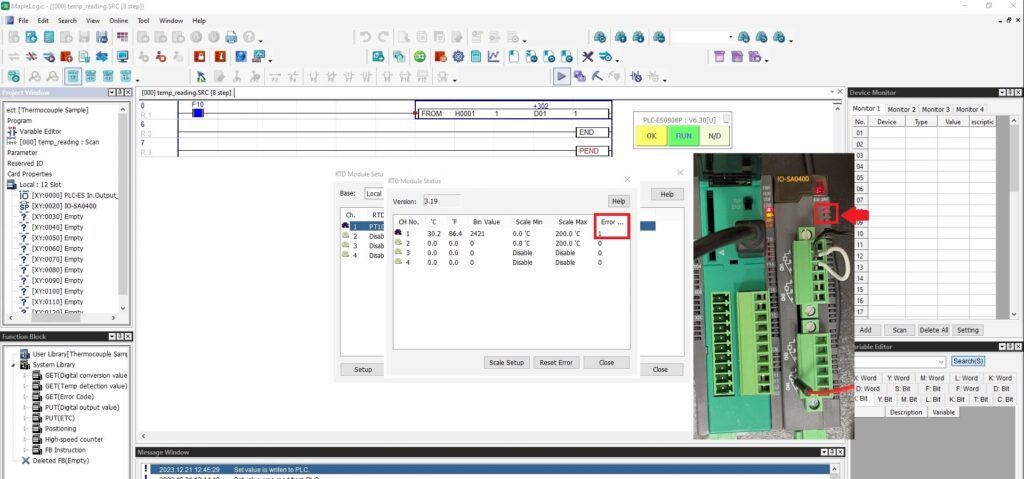Screen dimensions: 1024x479
Task: Click Help in the RTD Module Status dialog
Action: (618, 201)
